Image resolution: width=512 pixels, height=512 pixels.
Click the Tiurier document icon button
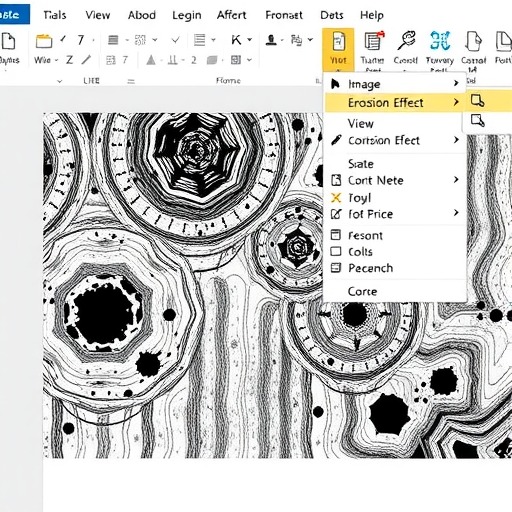372,50
